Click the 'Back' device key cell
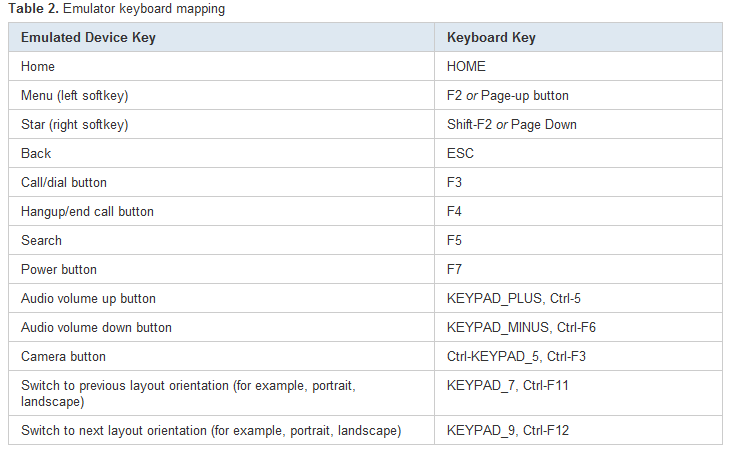Screen dimensions: 733x458 pos(36,154)
